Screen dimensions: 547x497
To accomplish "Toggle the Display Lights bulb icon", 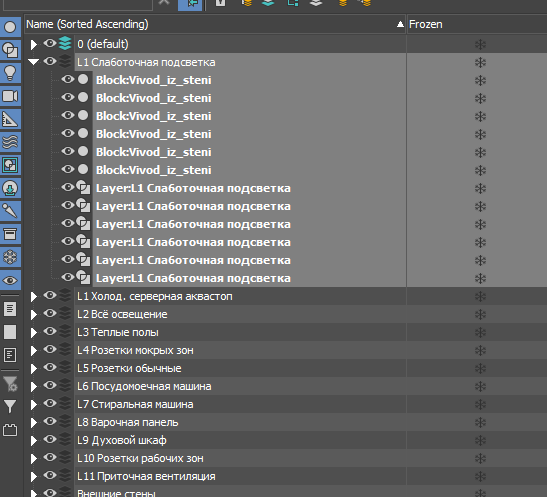I will point(10,73).
